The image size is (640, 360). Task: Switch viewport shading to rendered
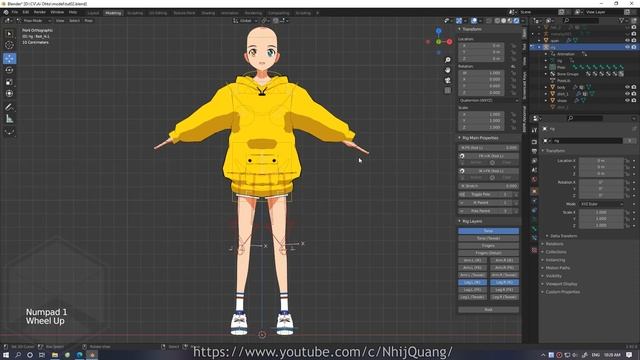516,20
